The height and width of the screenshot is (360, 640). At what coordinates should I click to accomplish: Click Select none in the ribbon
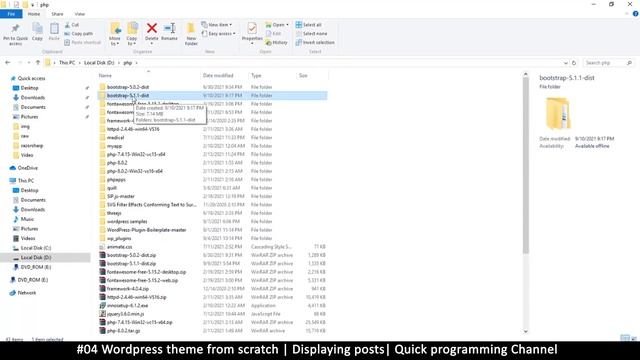[x=311, y=33]
